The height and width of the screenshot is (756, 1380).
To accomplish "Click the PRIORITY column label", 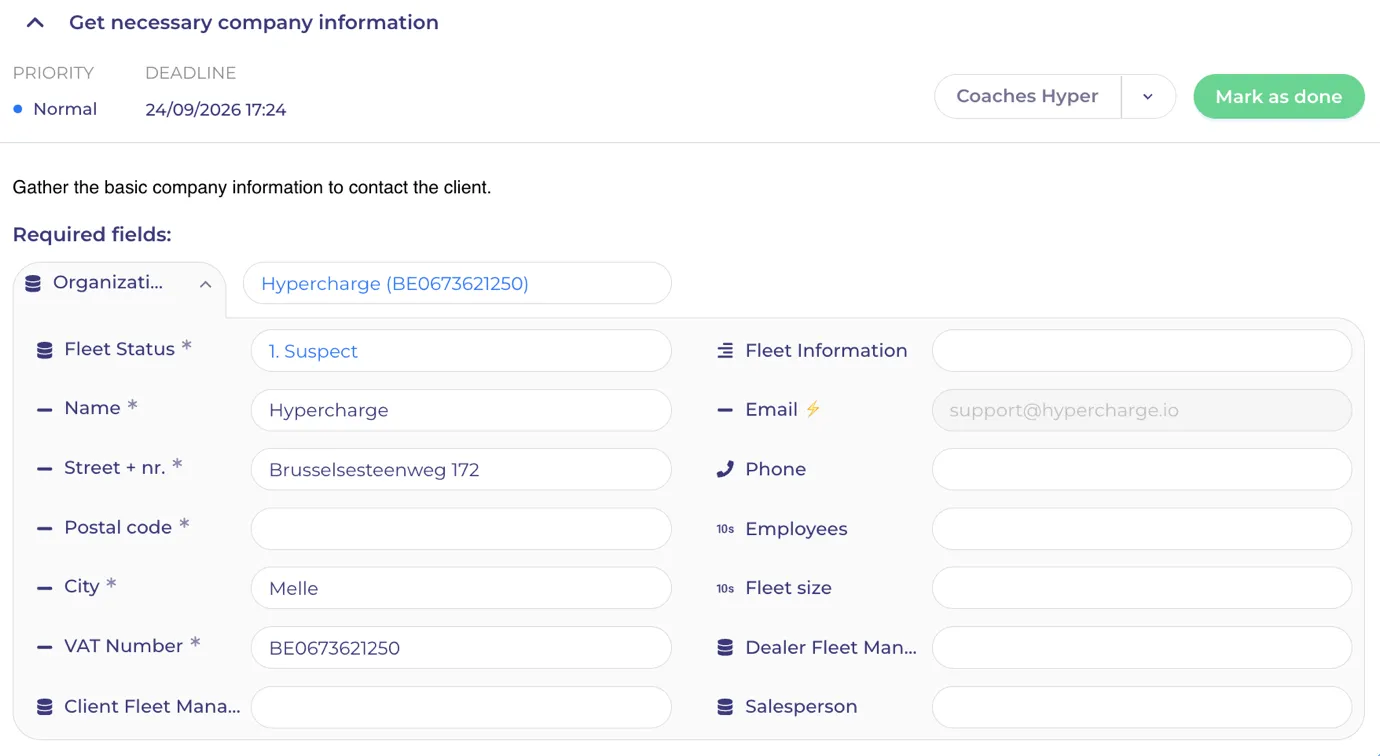I will 53,73.
